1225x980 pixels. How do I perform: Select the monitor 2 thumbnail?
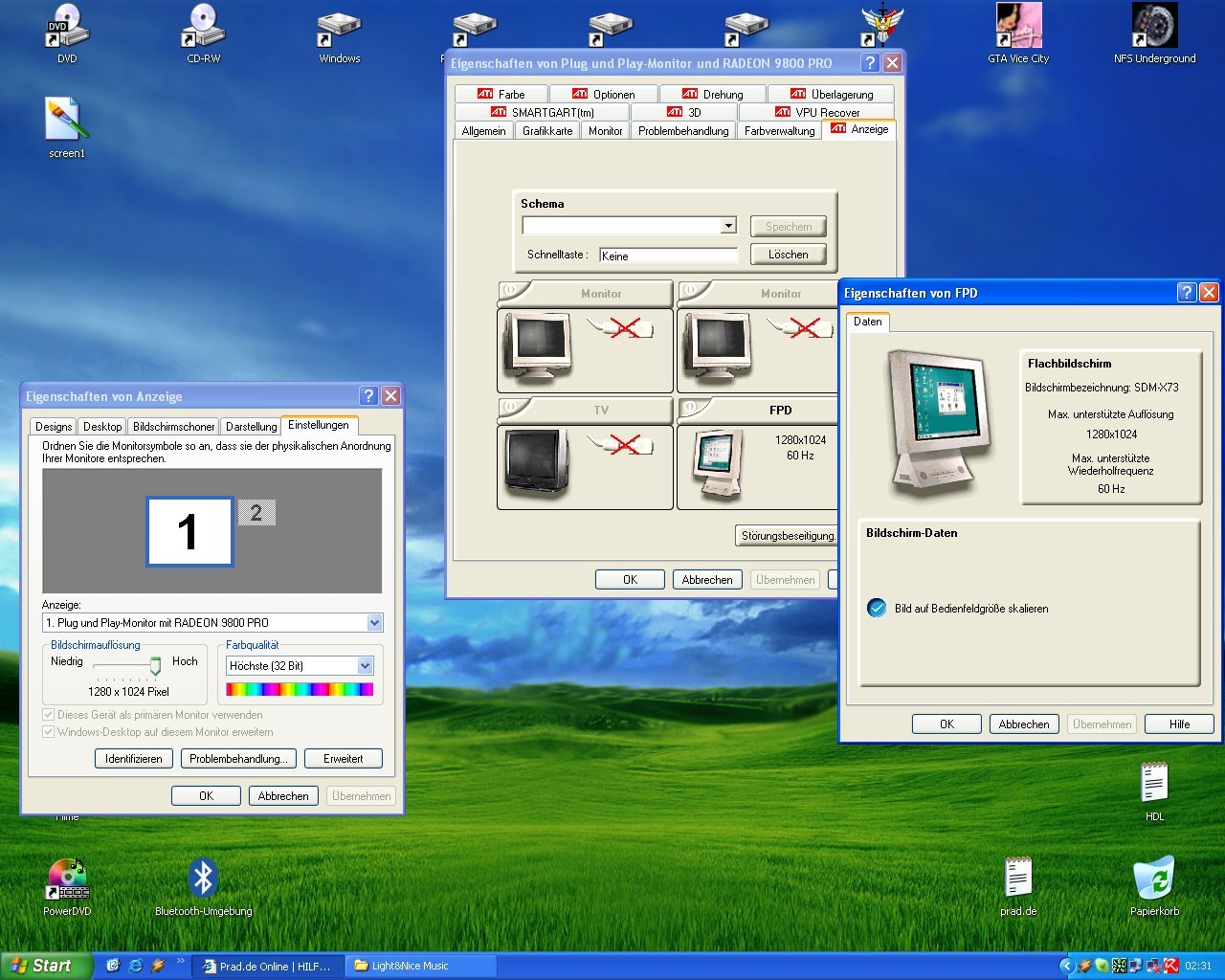[x=256, y=513]
